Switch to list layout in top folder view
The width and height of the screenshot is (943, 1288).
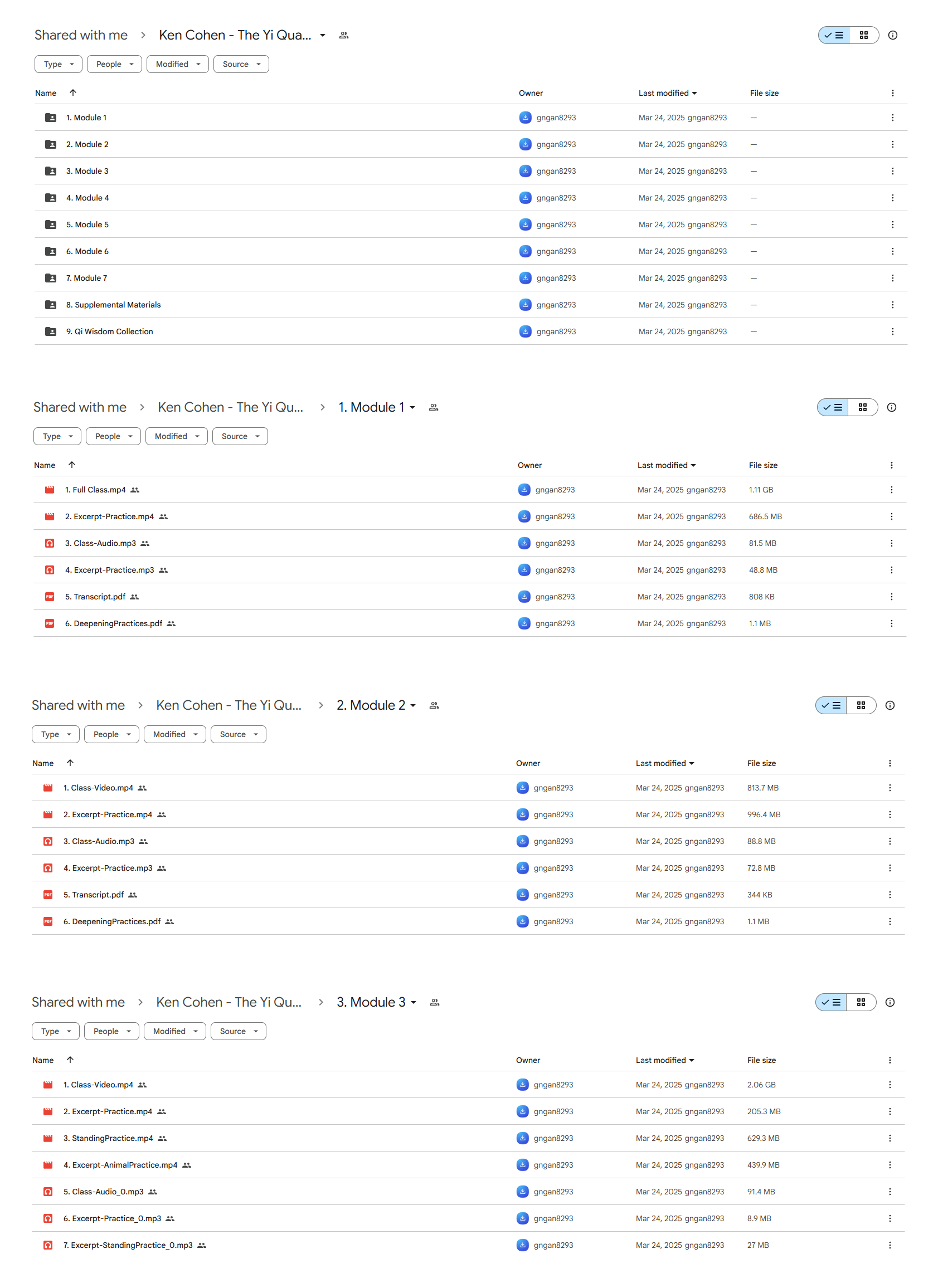pos(834,35)
